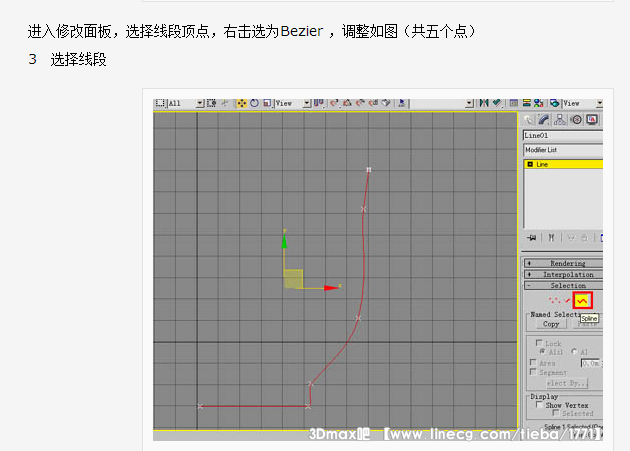The width and height of the screenshot is (630, 451).
Task: Click the red X axis gizmo arrow
Action: click(331, 288)
